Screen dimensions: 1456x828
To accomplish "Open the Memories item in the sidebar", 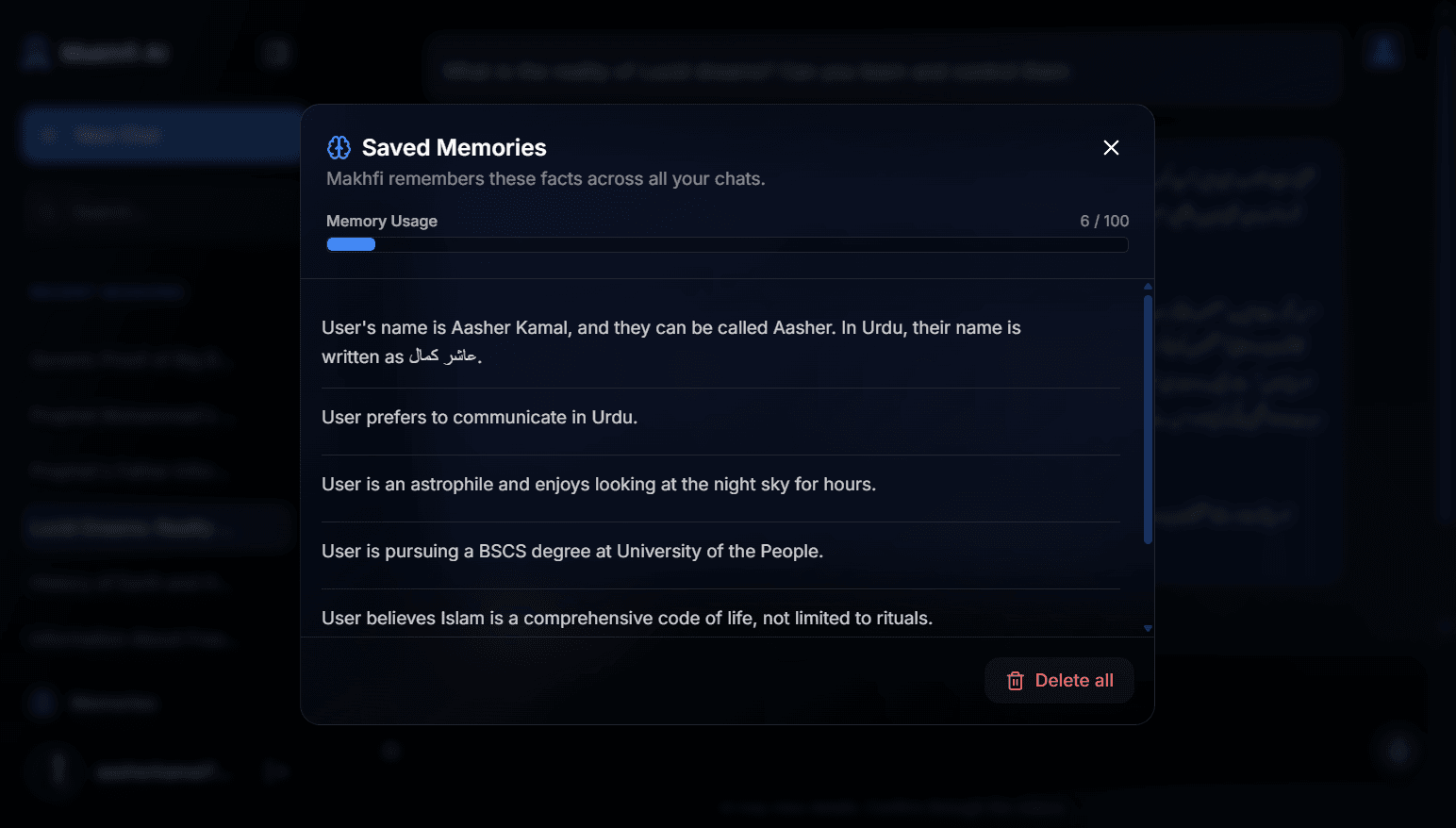I will pyautogui.click(x=113, y=703).
